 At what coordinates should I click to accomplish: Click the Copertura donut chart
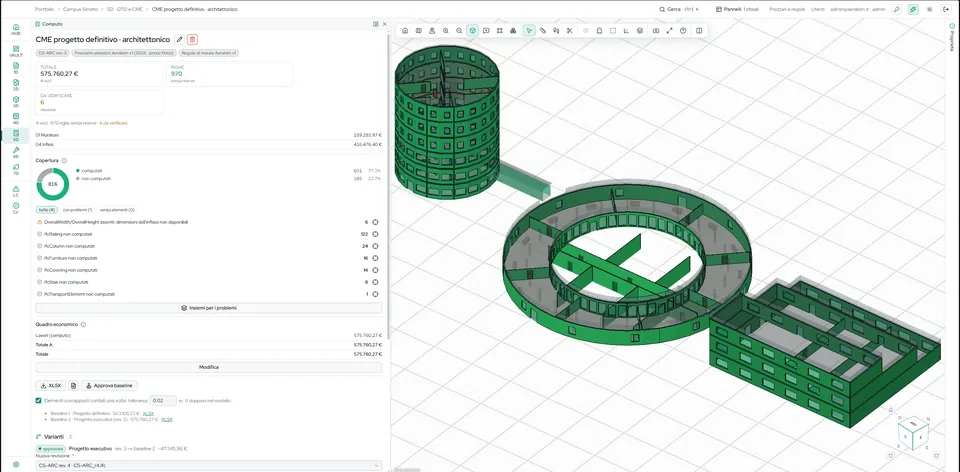click(x=53, y=184)
